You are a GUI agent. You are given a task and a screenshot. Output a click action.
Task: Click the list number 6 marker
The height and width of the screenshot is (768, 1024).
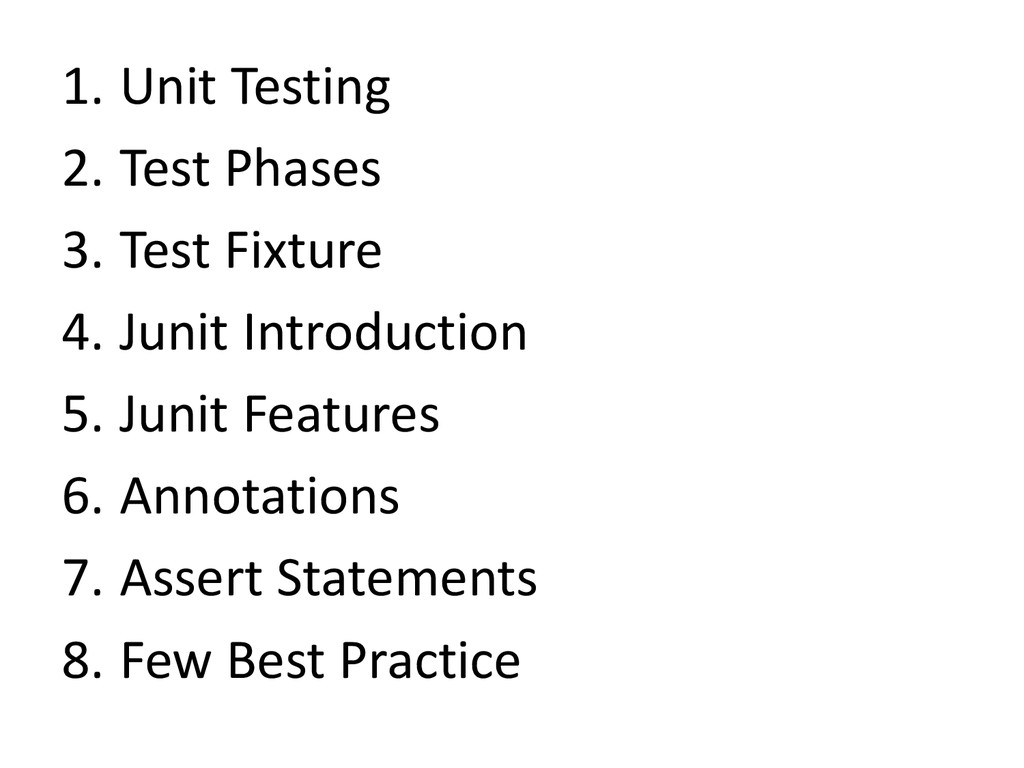click(x=82, y=496)
